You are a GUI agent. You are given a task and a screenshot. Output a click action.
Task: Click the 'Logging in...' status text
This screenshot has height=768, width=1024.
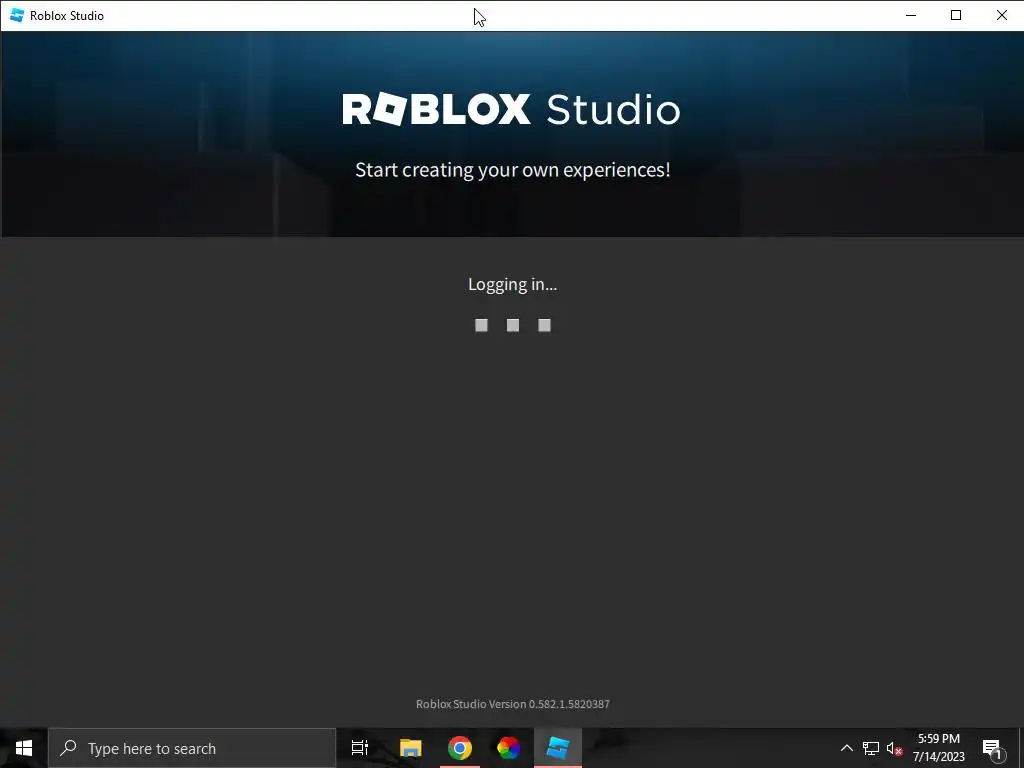click(x=513, y=285)
